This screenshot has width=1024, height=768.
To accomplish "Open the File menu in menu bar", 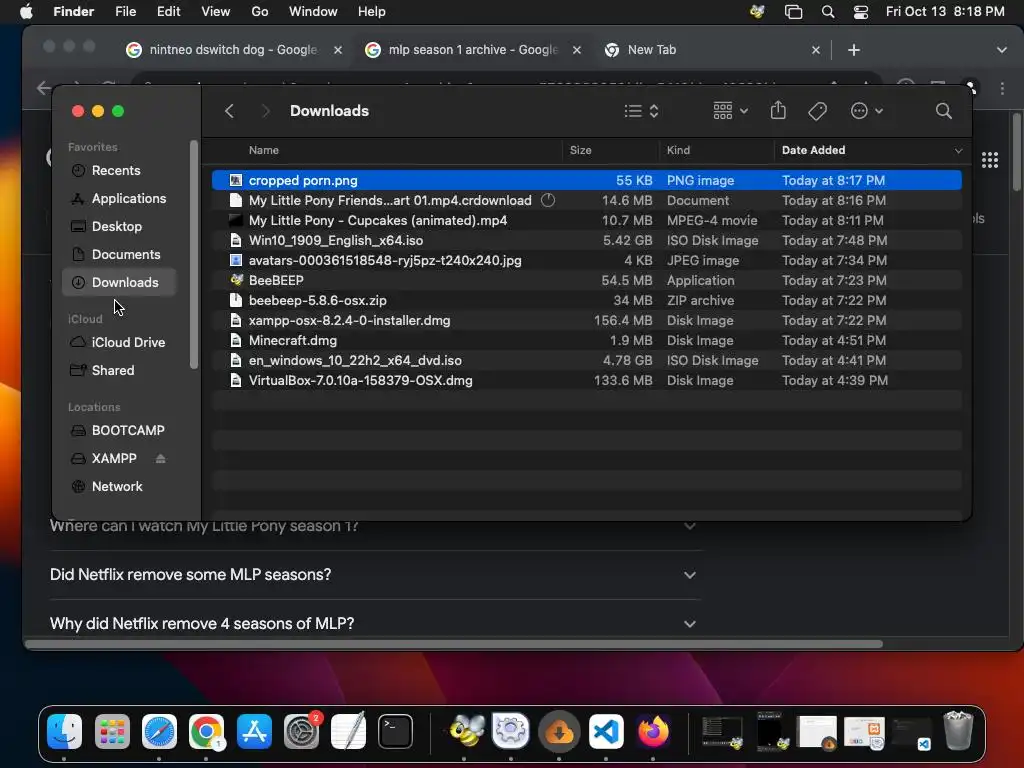I will click(125, 12).
